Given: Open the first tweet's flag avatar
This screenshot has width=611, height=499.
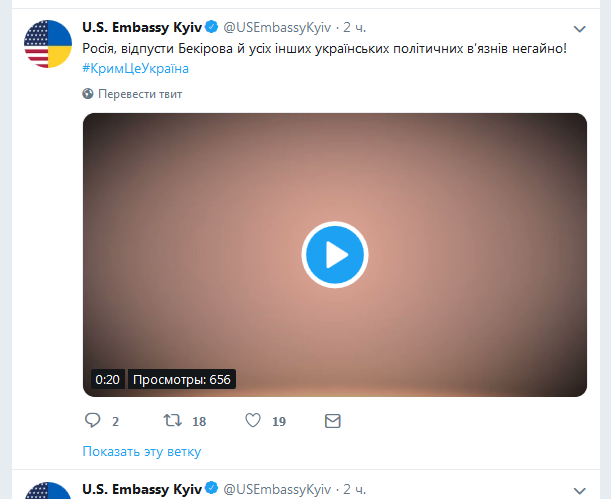Looking at the screenshot, I should pyautogui.click(x=48, y=42).
